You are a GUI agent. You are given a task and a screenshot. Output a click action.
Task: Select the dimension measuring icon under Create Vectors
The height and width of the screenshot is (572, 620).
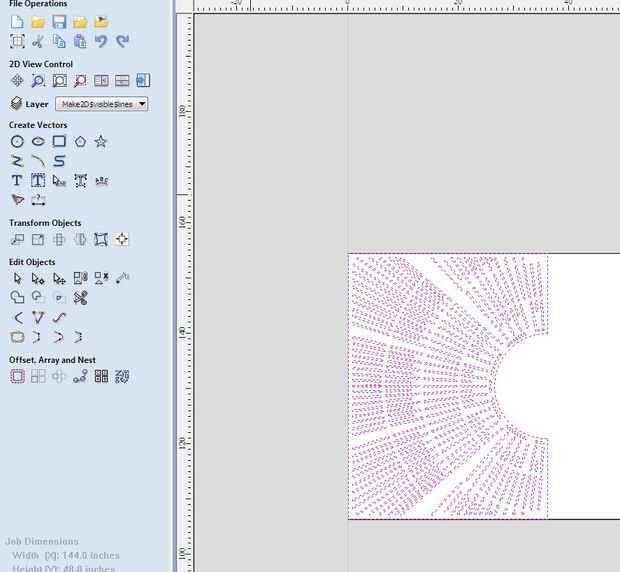(38, 200)
